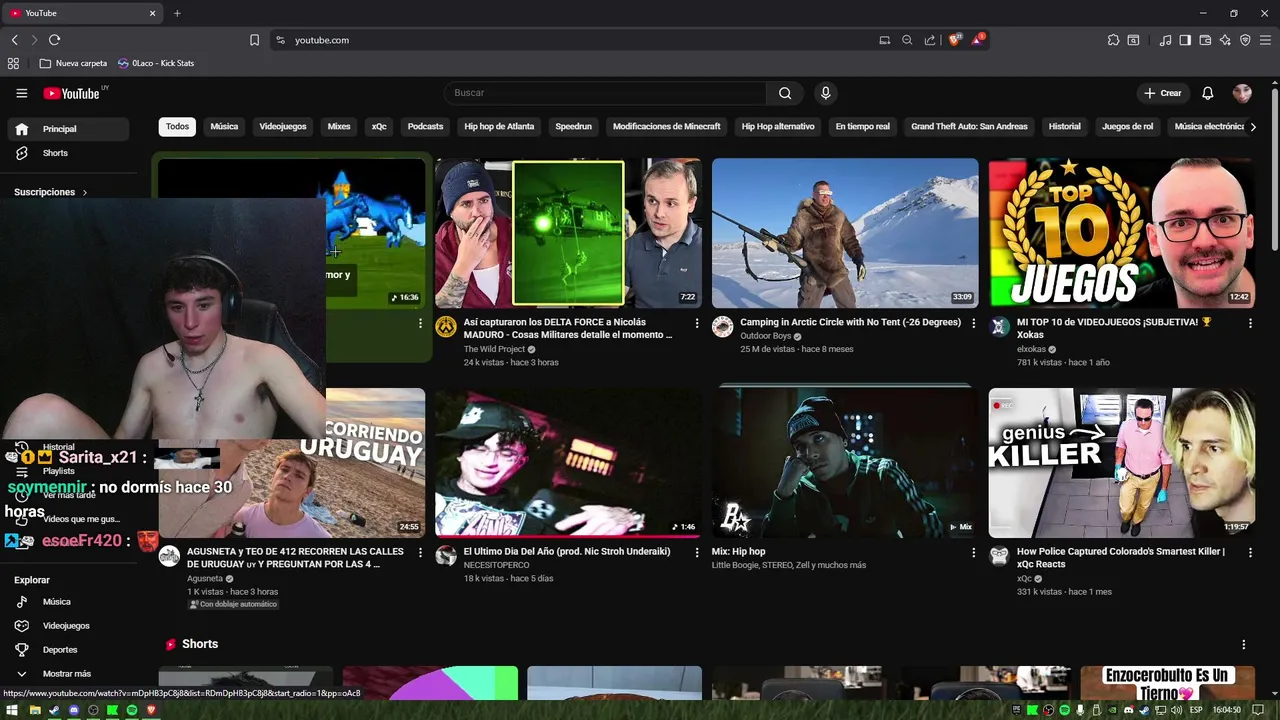Open Shorts in the sidebar

(68, 153)
